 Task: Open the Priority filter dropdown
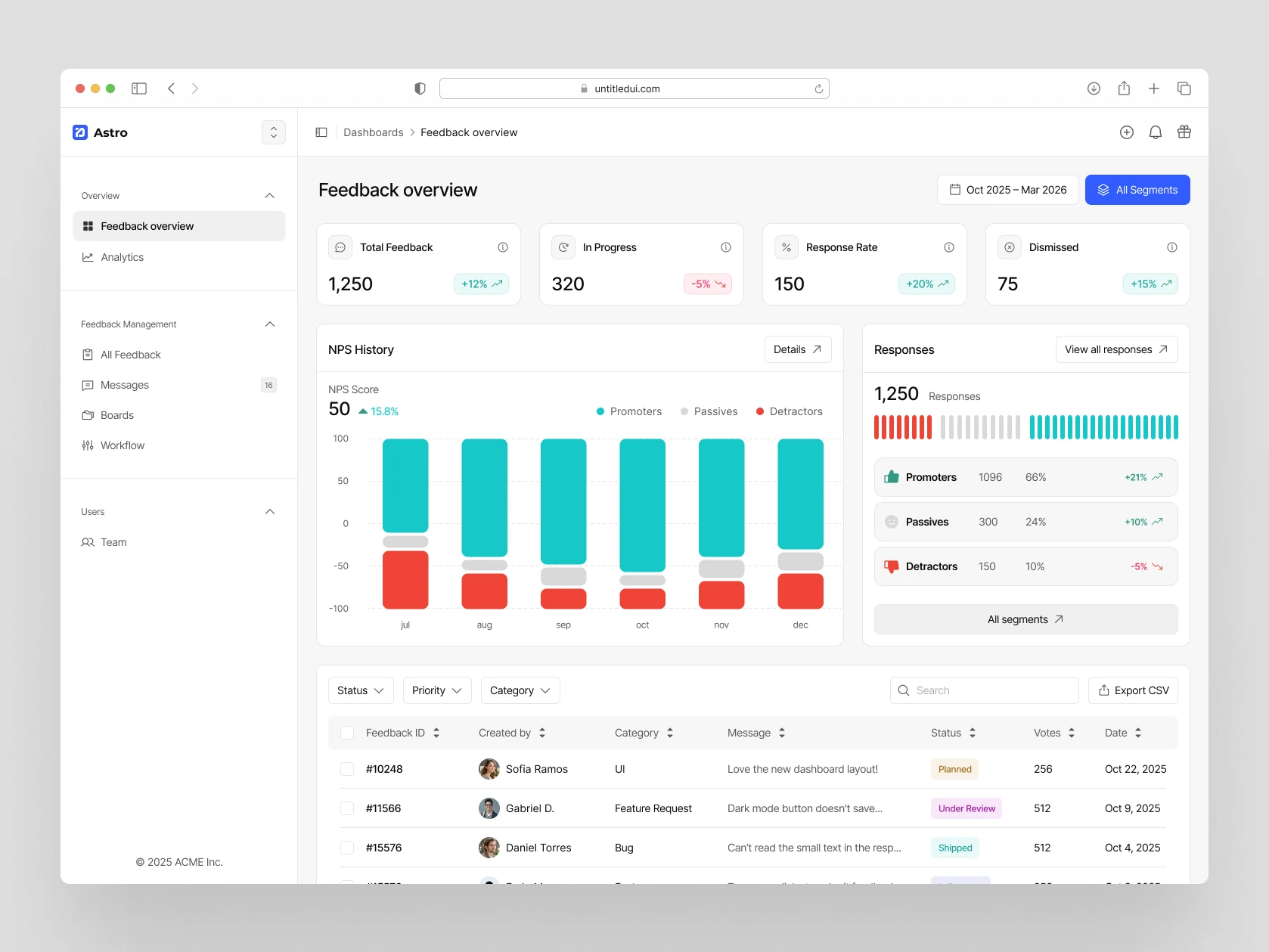pyautogui.click(x=436, y=690)
